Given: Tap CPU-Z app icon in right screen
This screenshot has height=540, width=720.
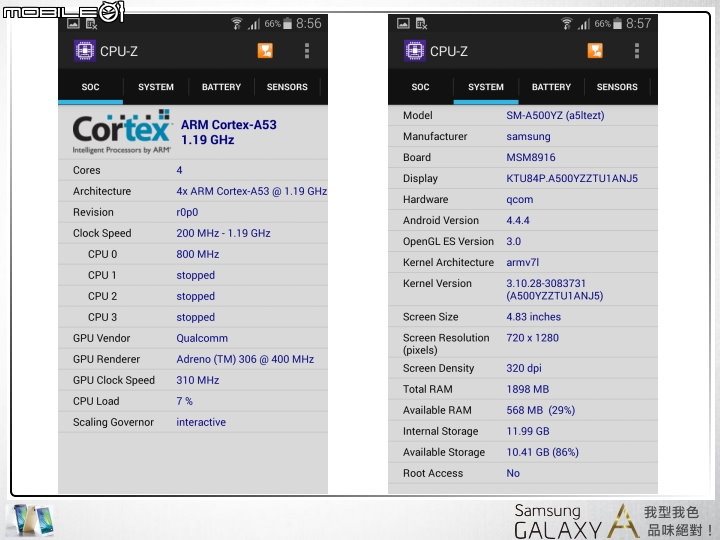Looking at the screenshot, I should [x=415, y=51].
